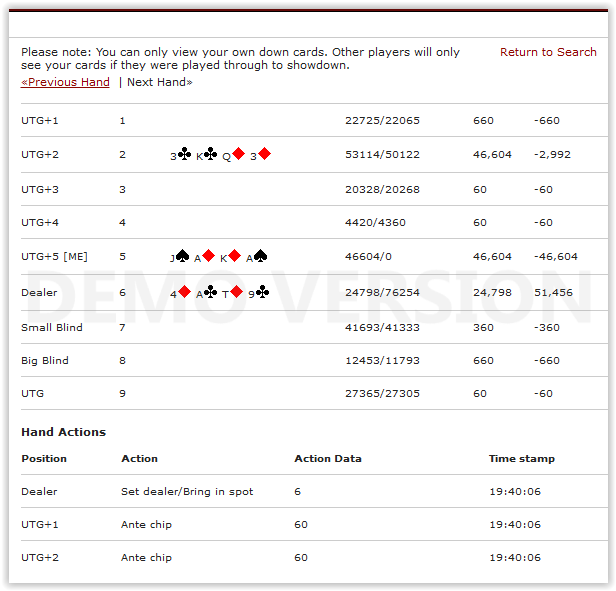Click stack value 41693/41333
Viewport: 616px width, 591px height.
click(382, 327)
